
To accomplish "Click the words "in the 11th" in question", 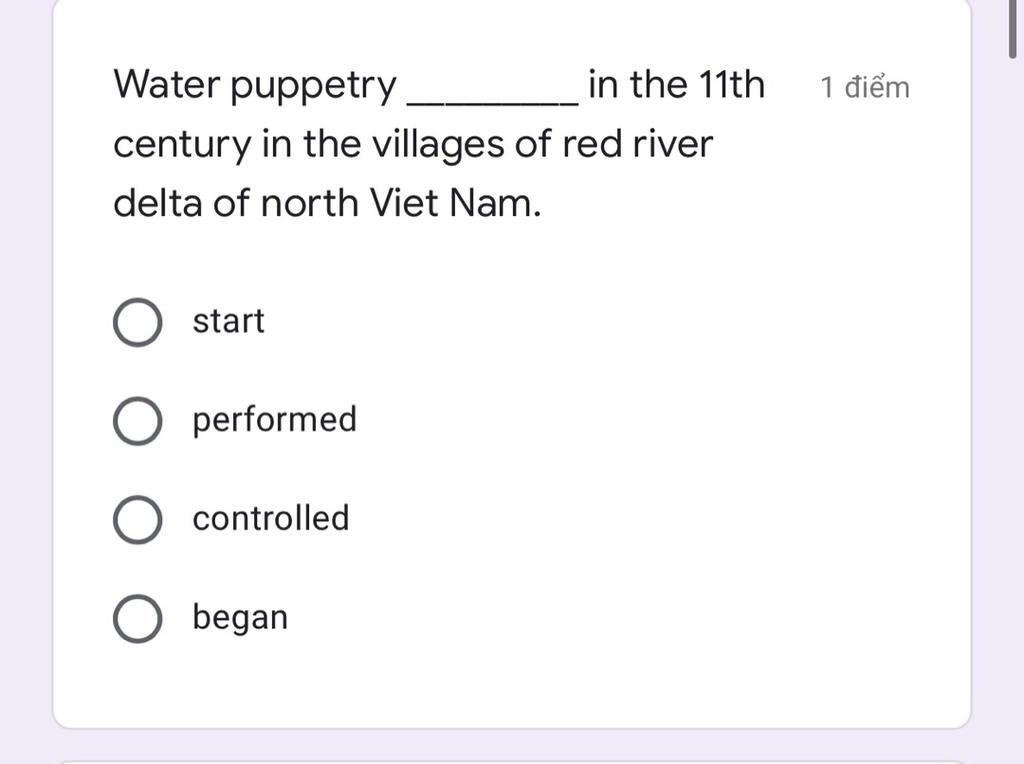I will click(x=677, y=84).
